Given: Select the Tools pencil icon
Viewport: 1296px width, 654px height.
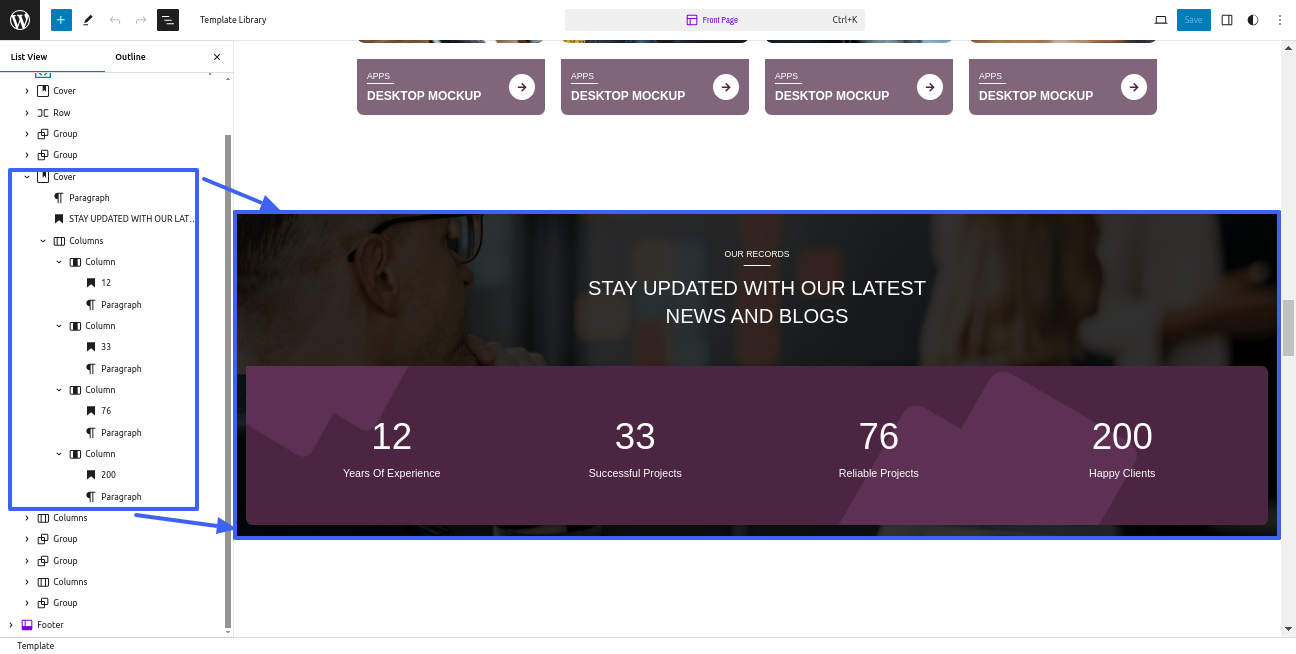Looking at the screenshot, I should (88, 20).
